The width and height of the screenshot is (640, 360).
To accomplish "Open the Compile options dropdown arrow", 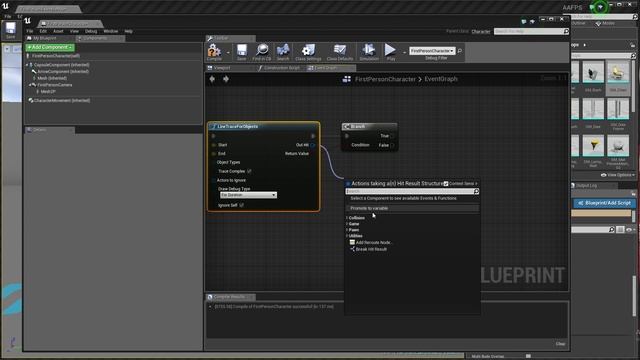I will coord(228,52).
